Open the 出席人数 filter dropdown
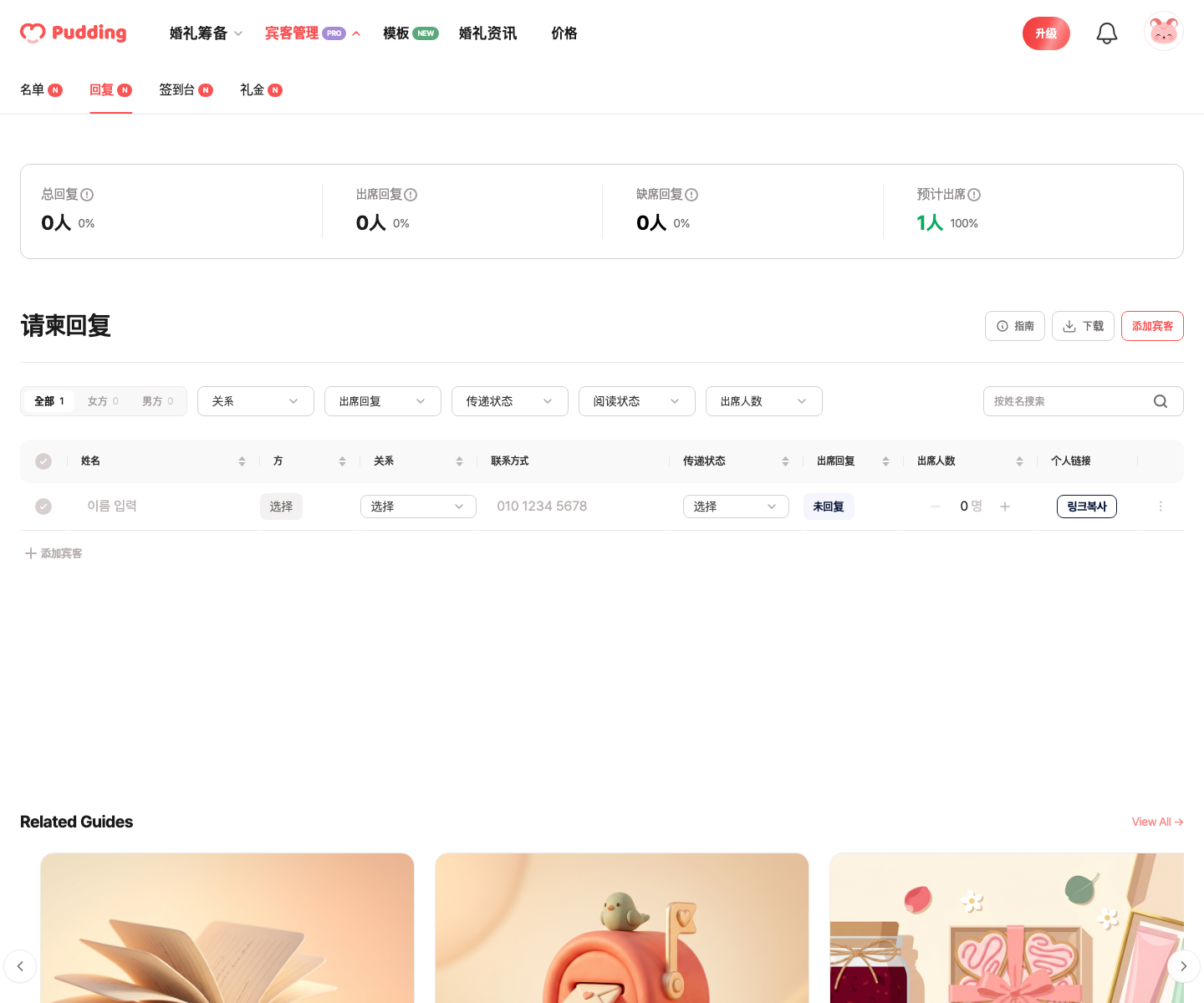 click(x=764, y=401)
